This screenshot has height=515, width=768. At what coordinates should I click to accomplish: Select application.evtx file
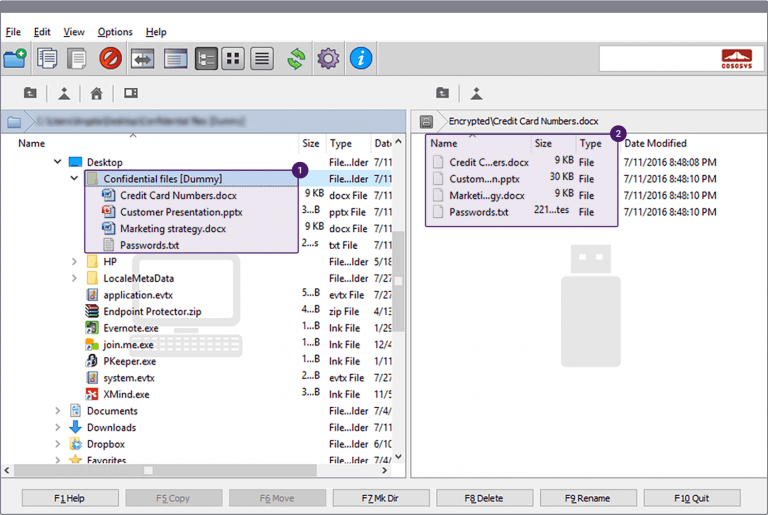(x=138, y=295)
